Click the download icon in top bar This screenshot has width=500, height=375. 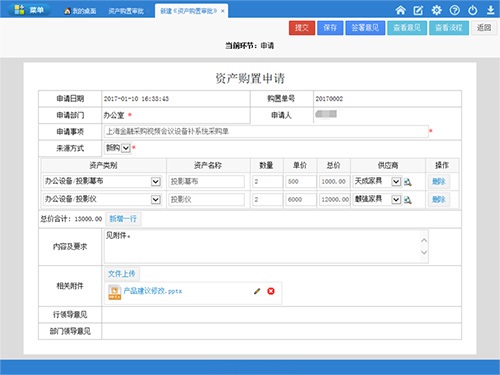(490, 10)
